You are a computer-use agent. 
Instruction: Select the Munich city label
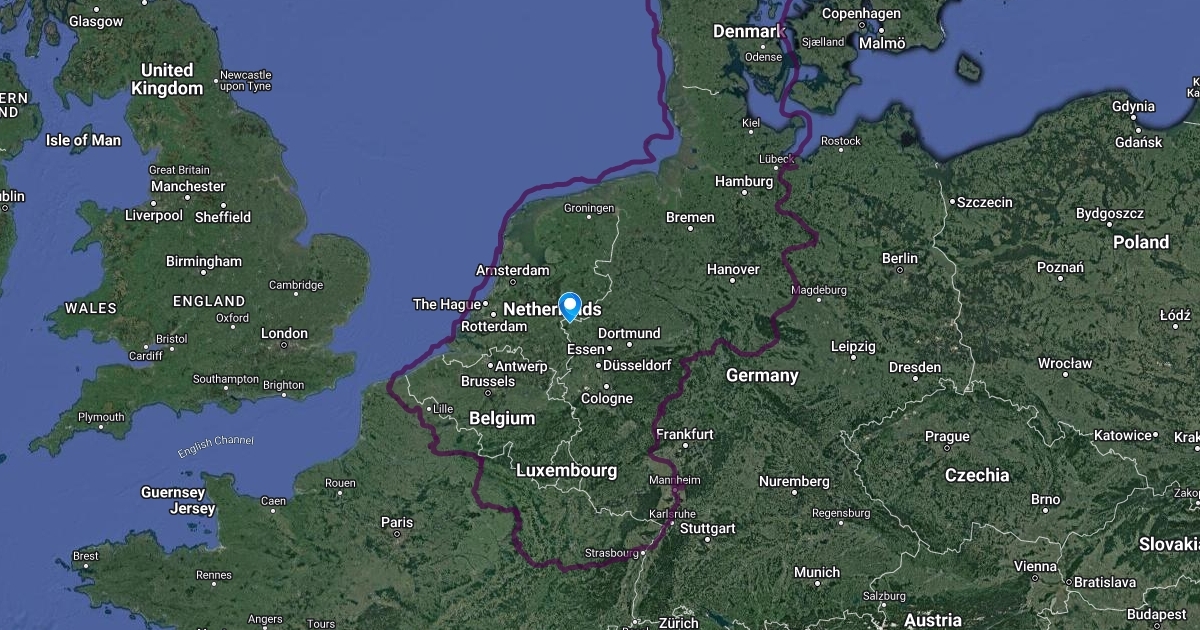coord(817,572)
